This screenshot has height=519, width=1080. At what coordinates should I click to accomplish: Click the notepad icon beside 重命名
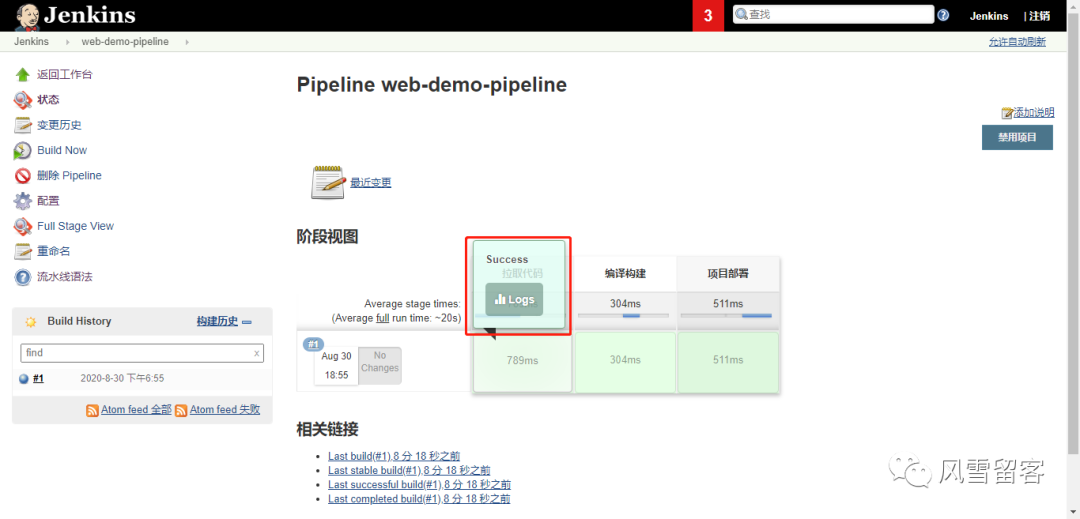tap(23, 251)
